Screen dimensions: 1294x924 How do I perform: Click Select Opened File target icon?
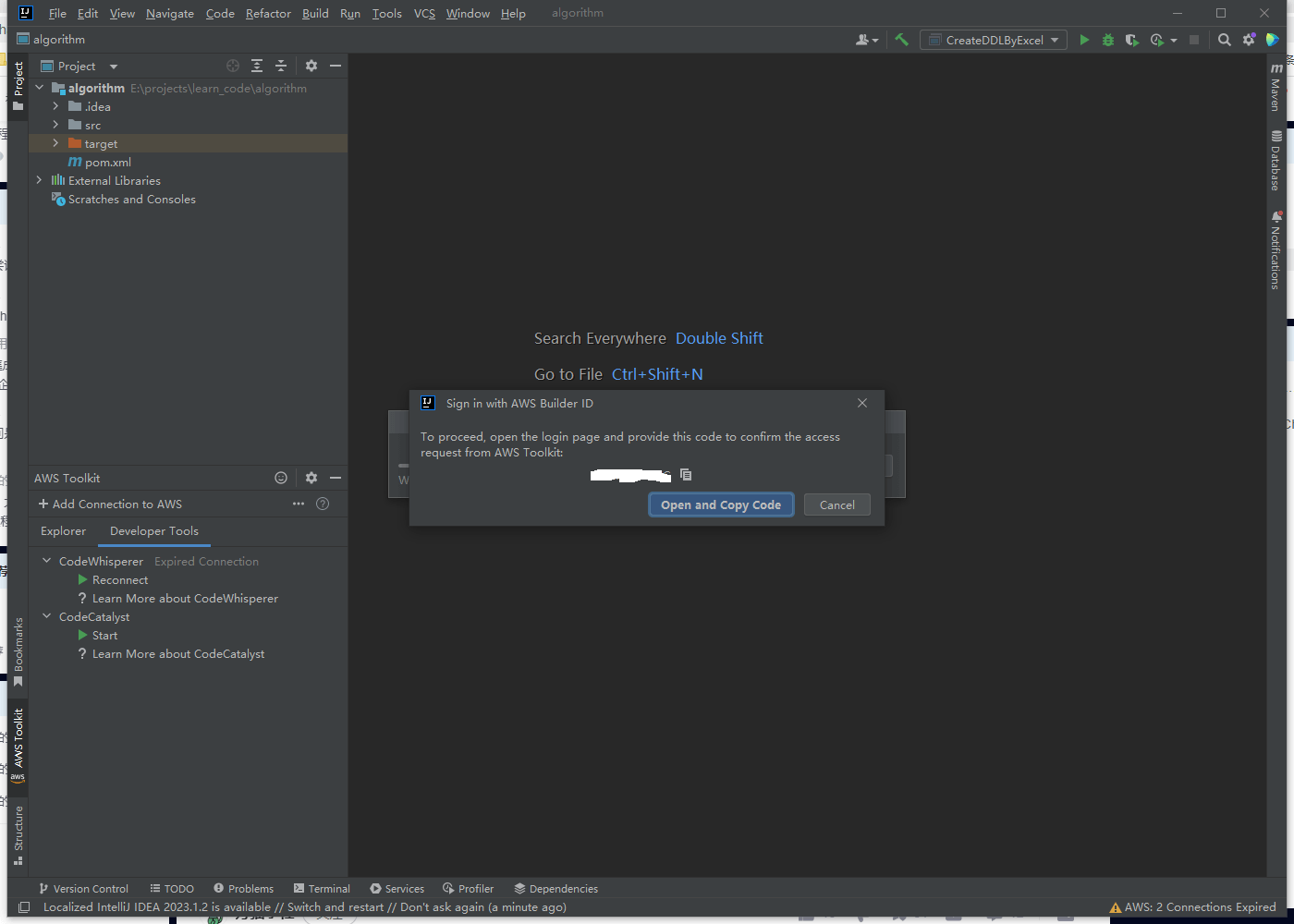click(x=233, y=66)
